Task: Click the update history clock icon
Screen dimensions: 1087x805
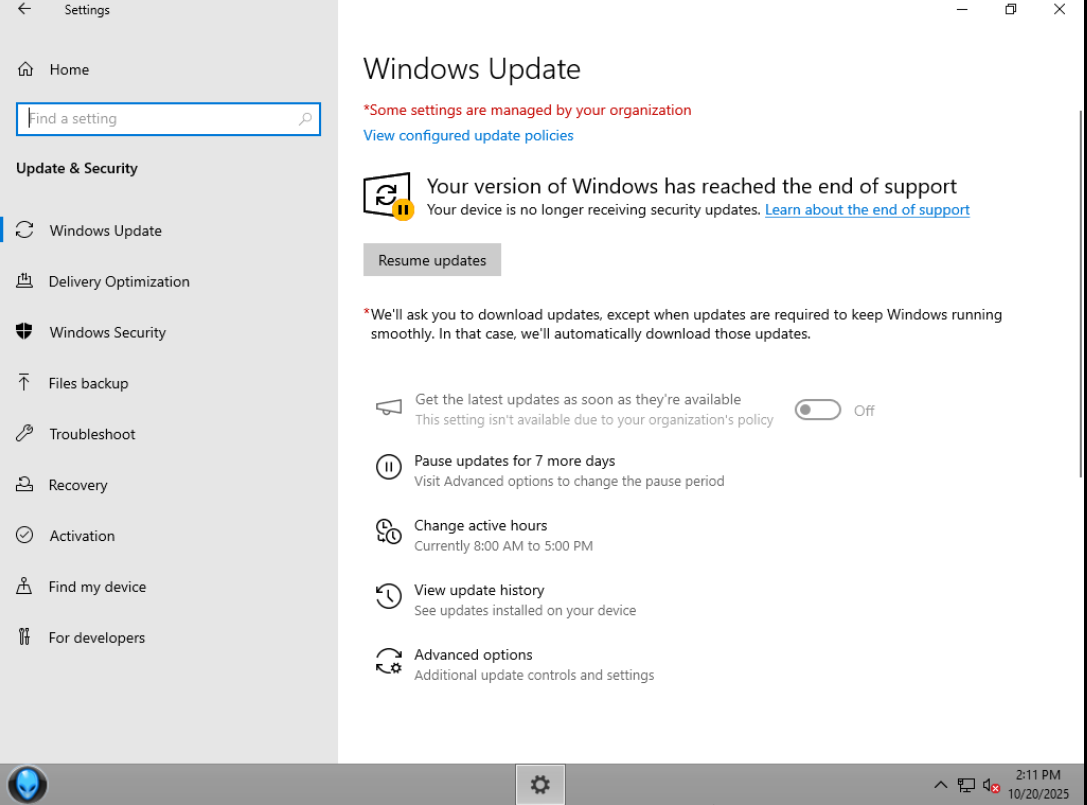Action: pos(388,596)
